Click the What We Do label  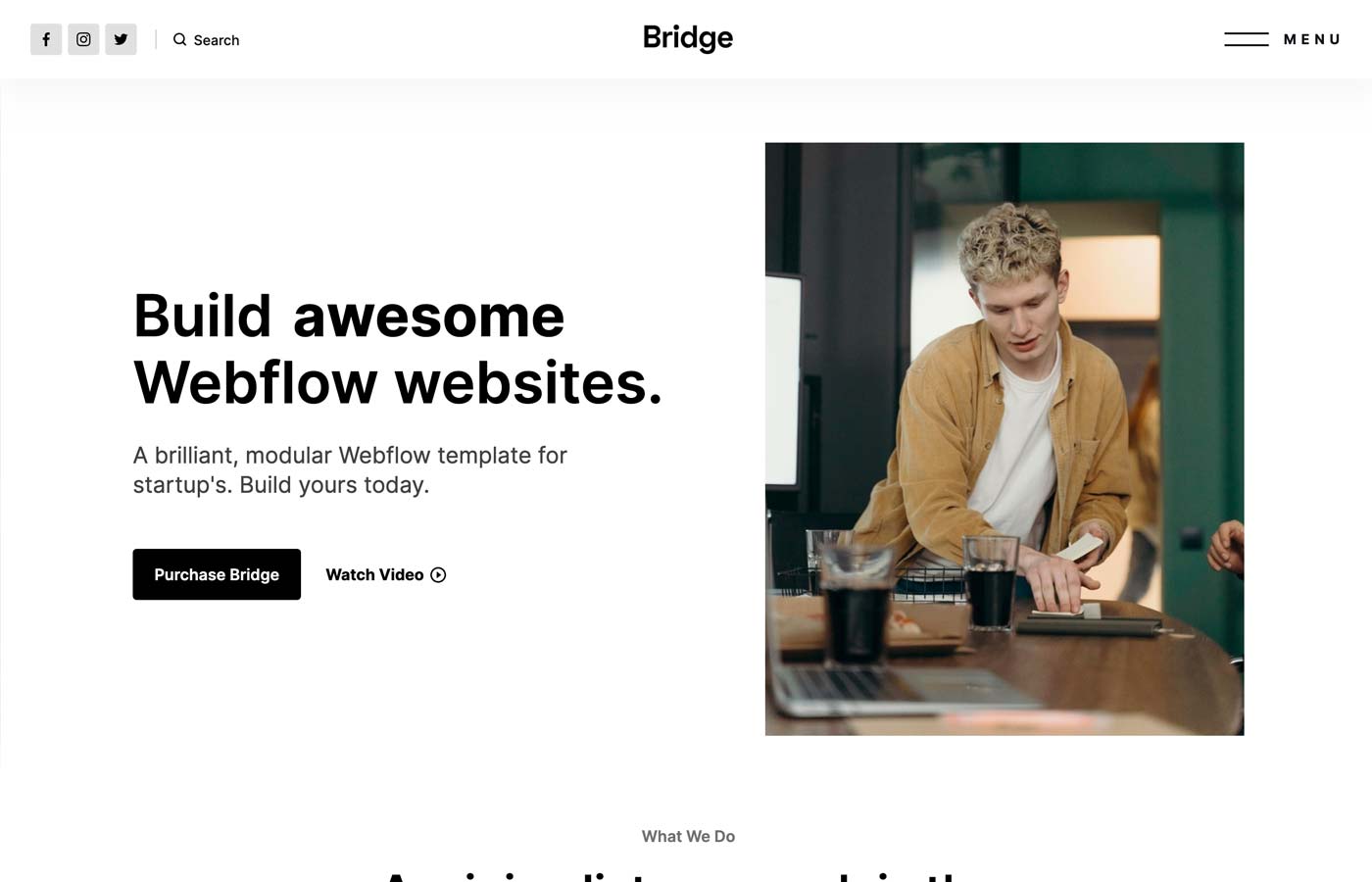(688, 836)
